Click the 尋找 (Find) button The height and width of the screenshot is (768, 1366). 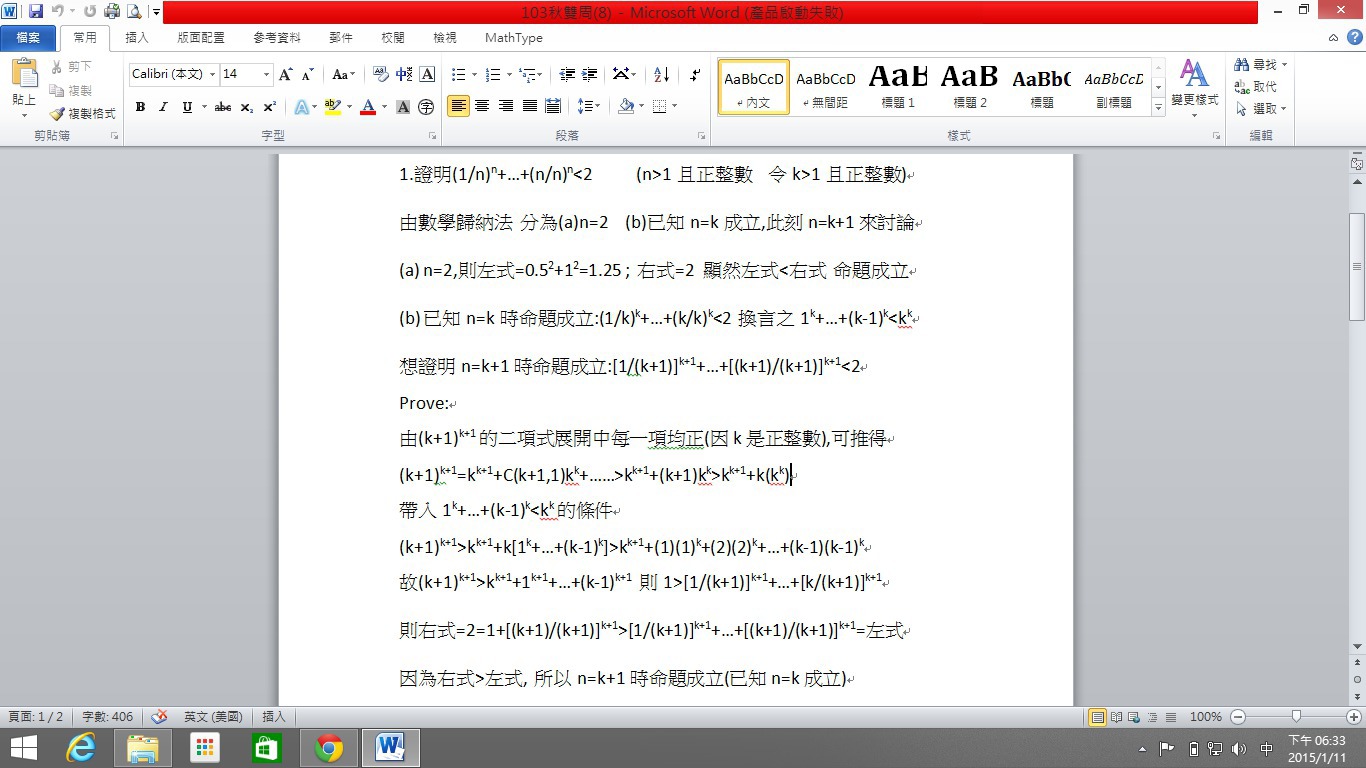[x=1262, y=65]
